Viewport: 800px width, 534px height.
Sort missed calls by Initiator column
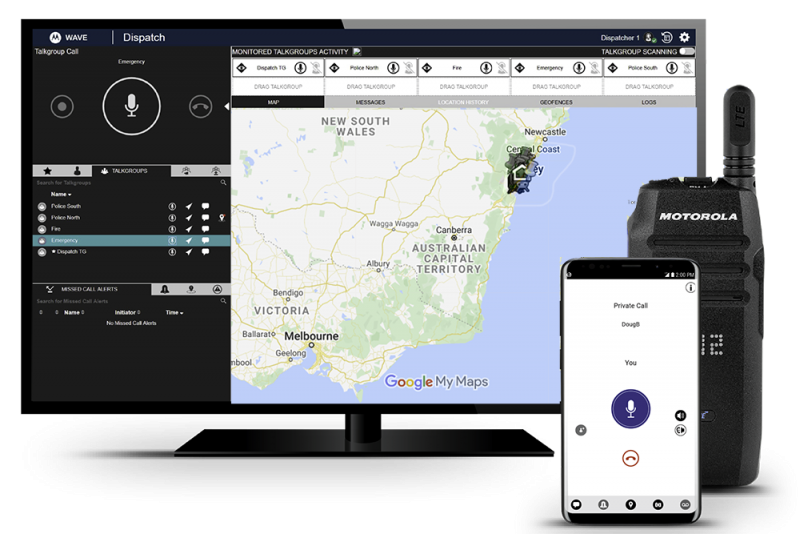(x=127, y=313)
